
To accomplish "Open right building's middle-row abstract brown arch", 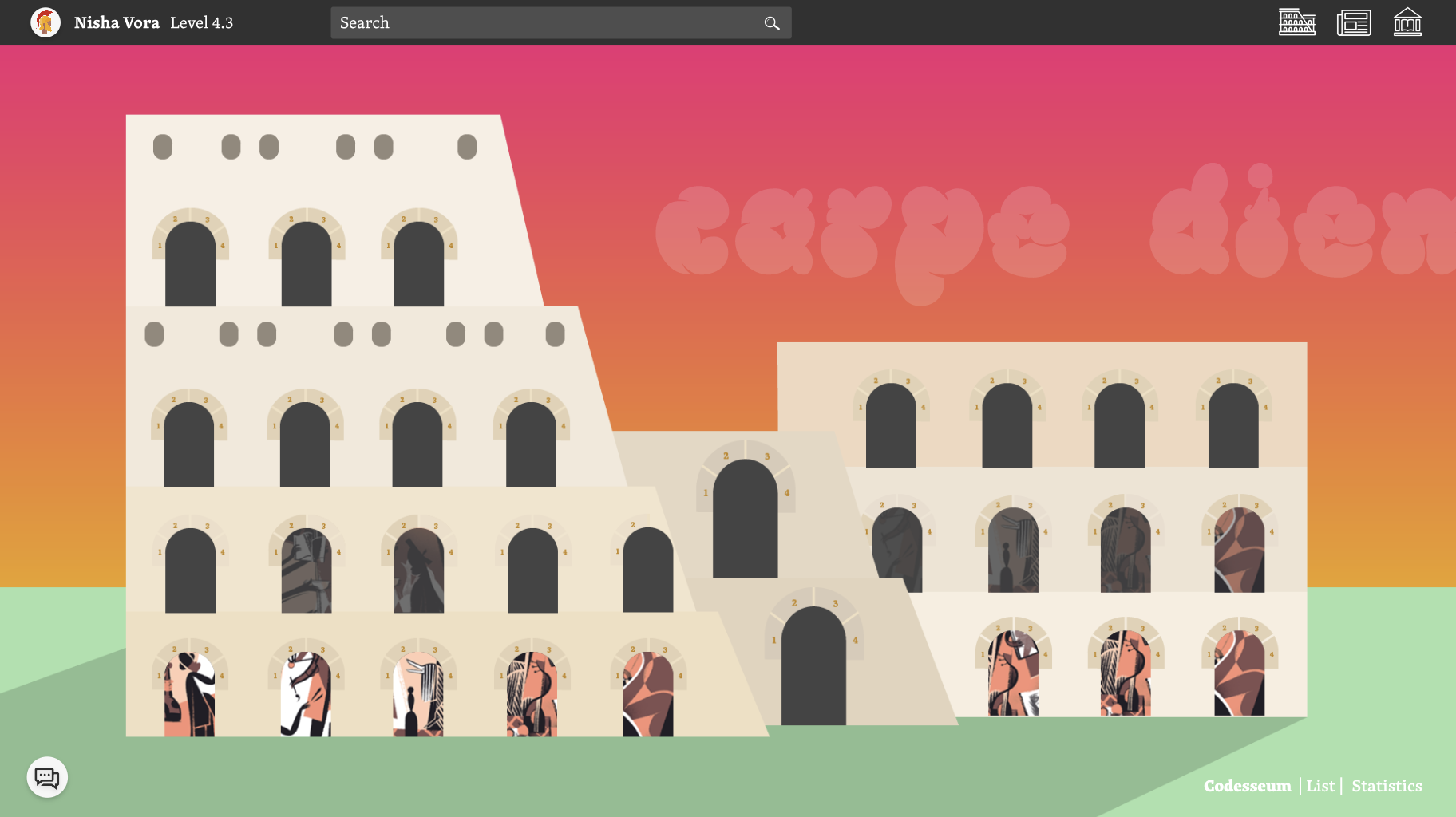I will tap(1240, 550).
